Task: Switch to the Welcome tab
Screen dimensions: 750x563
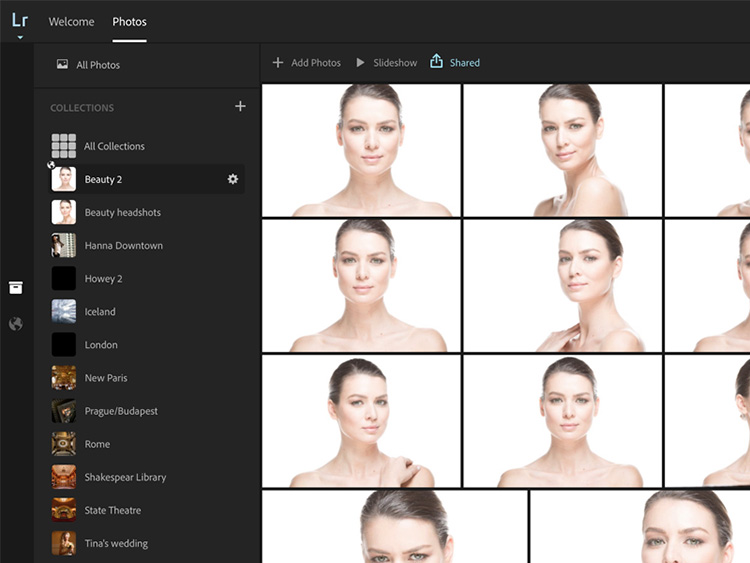Action: pyautogui.click(x=71, y=22)
